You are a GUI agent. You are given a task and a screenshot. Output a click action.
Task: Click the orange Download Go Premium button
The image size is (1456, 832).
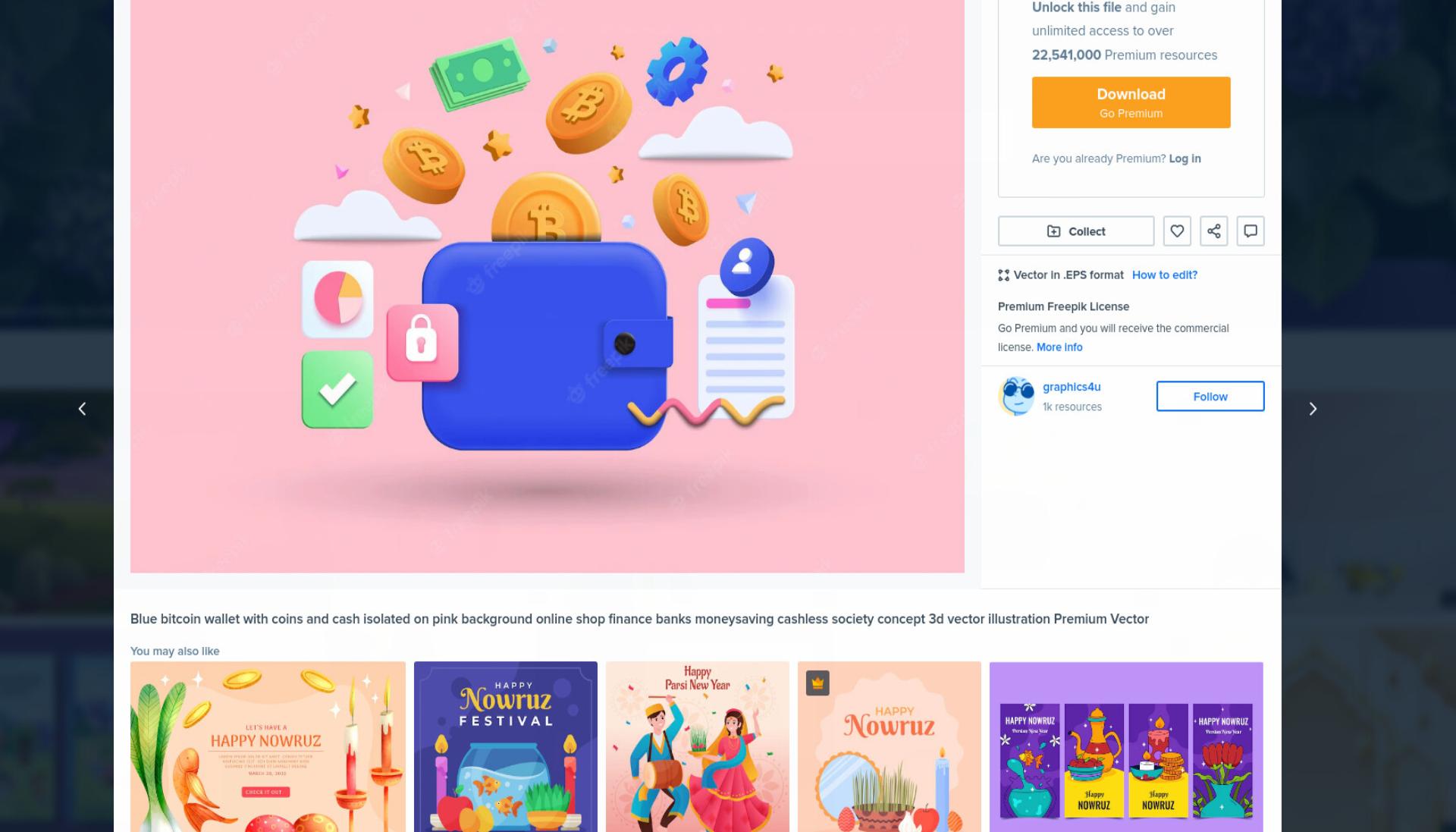pyautogui.click(x=1131, y=102)
